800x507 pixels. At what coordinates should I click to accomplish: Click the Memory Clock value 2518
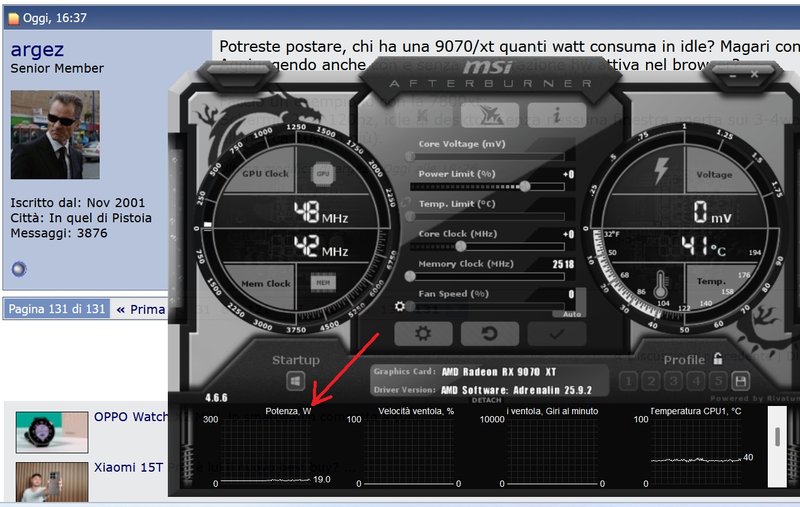(563, 264)
